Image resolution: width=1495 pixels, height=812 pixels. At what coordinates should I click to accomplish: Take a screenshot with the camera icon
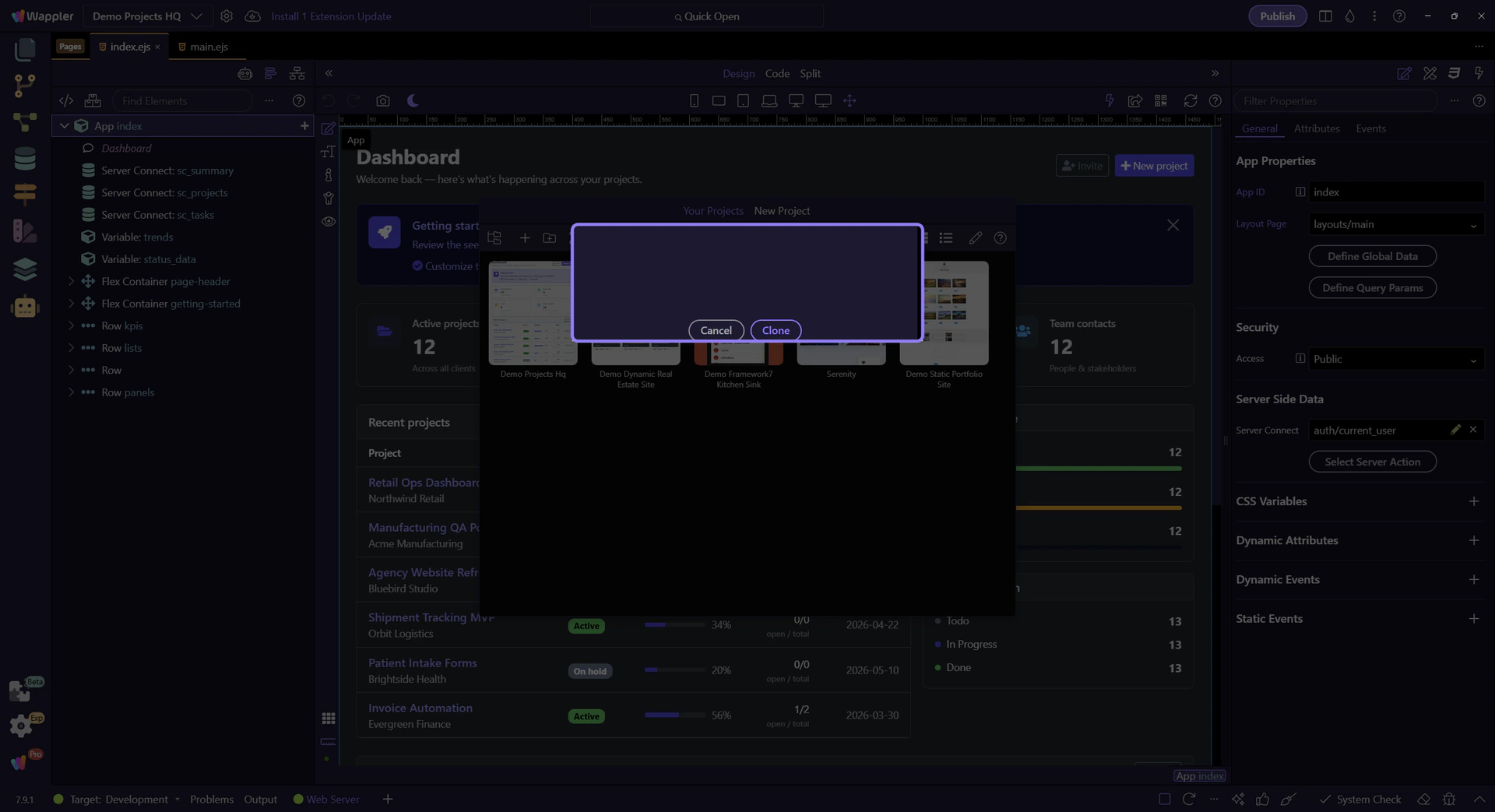(382, 101)
